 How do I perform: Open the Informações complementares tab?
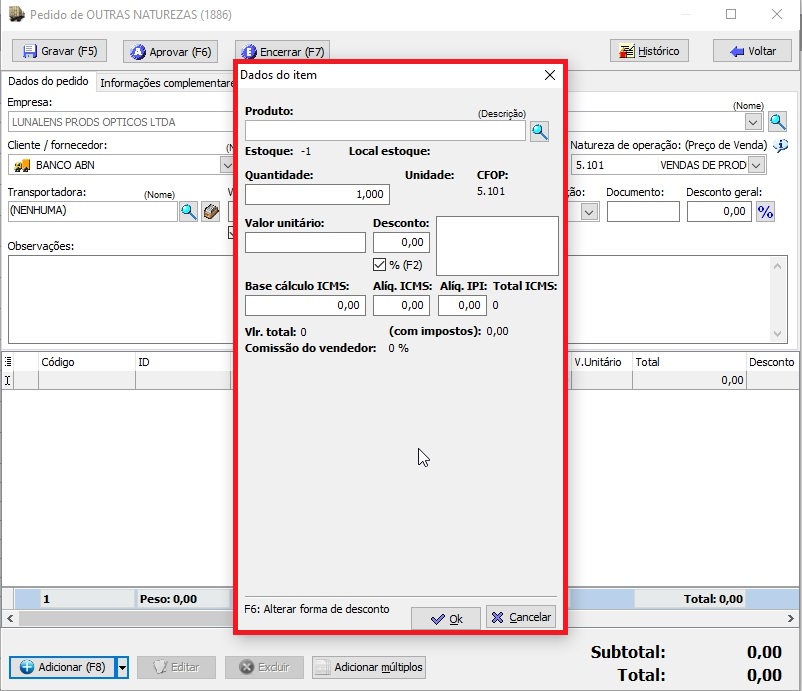coord(166,83)
